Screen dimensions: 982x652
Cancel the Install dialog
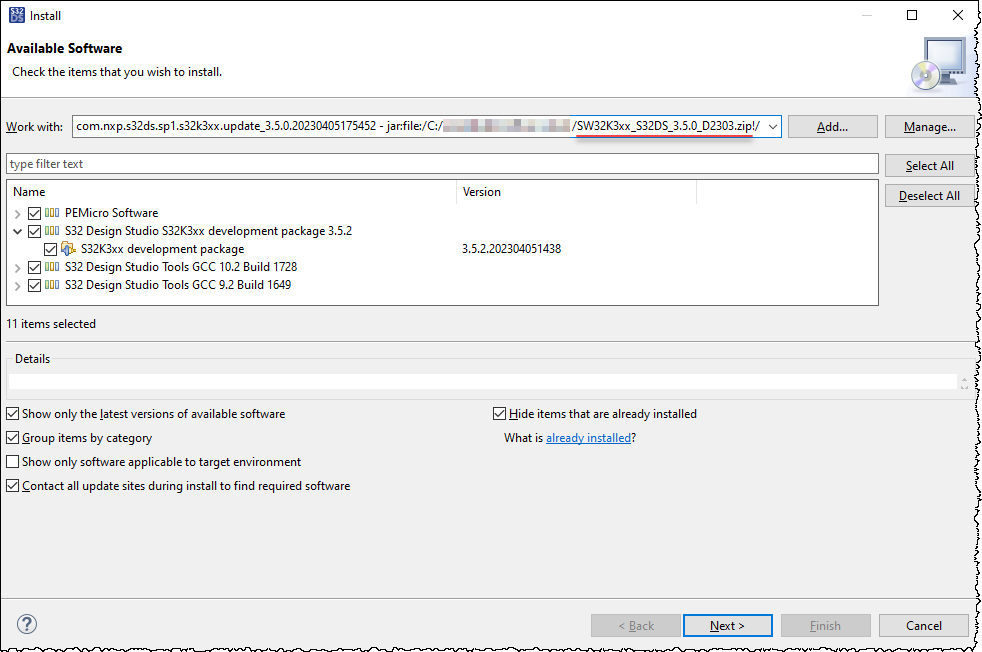tap(923, 625)
